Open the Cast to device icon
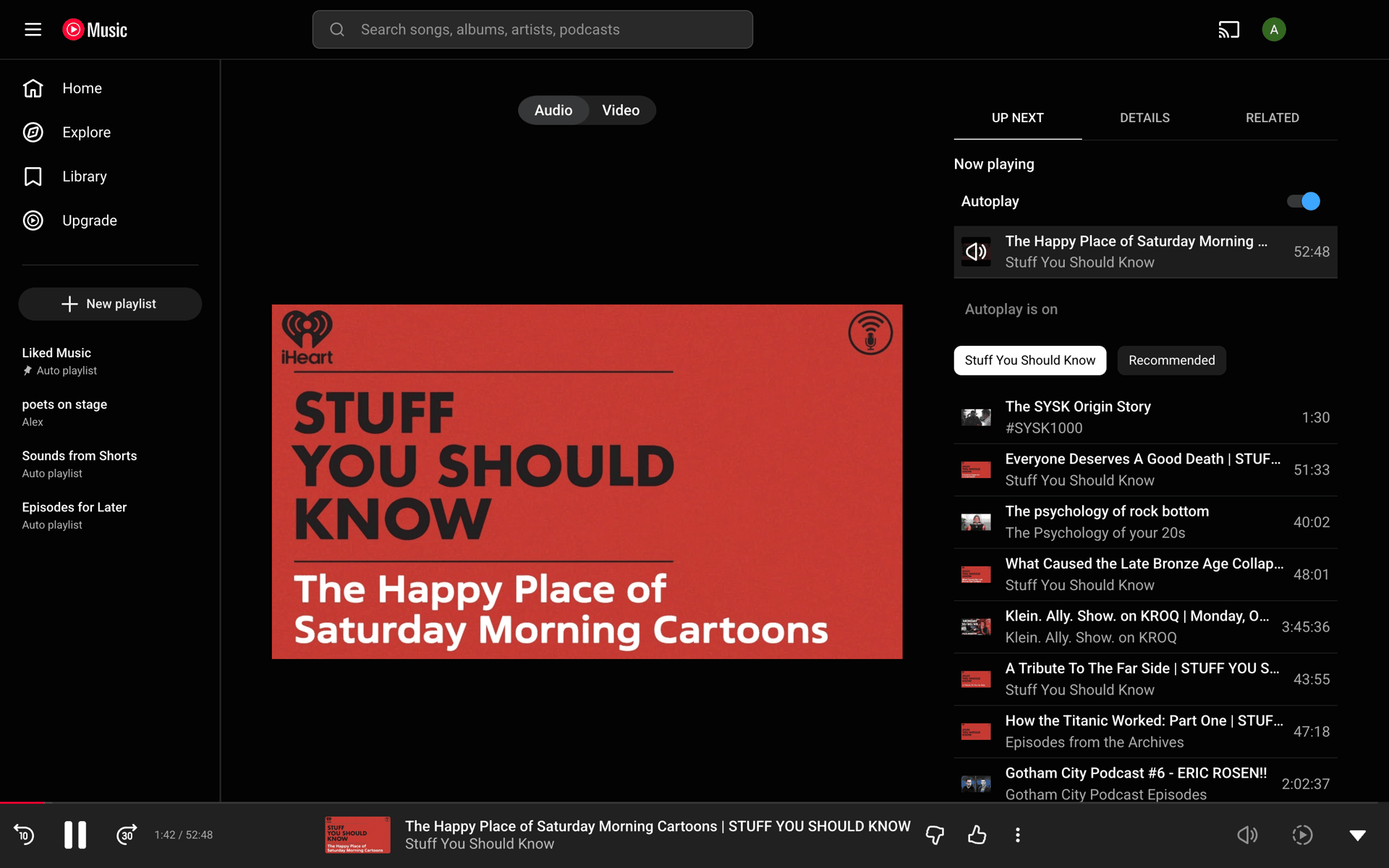 click(1228, 30)
